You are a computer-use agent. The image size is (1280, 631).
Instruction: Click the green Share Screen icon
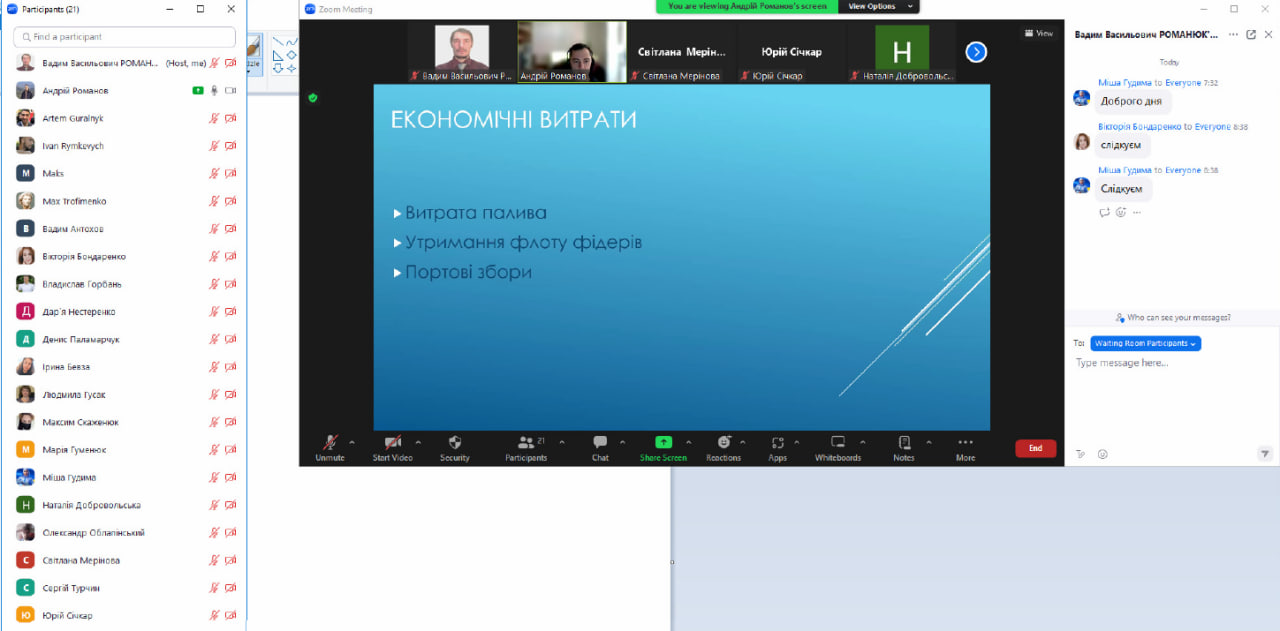(663, 442)
